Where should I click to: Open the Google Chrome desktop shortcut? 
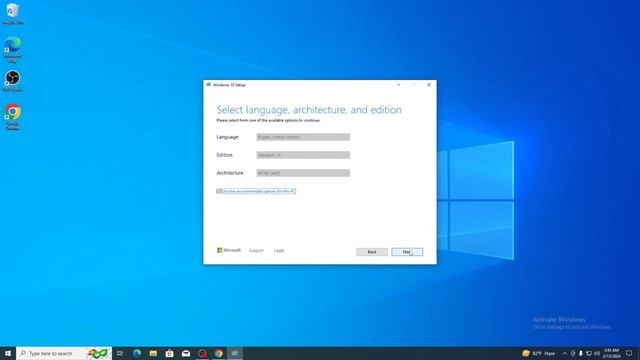pyautogui.click(x=13, y=117)
